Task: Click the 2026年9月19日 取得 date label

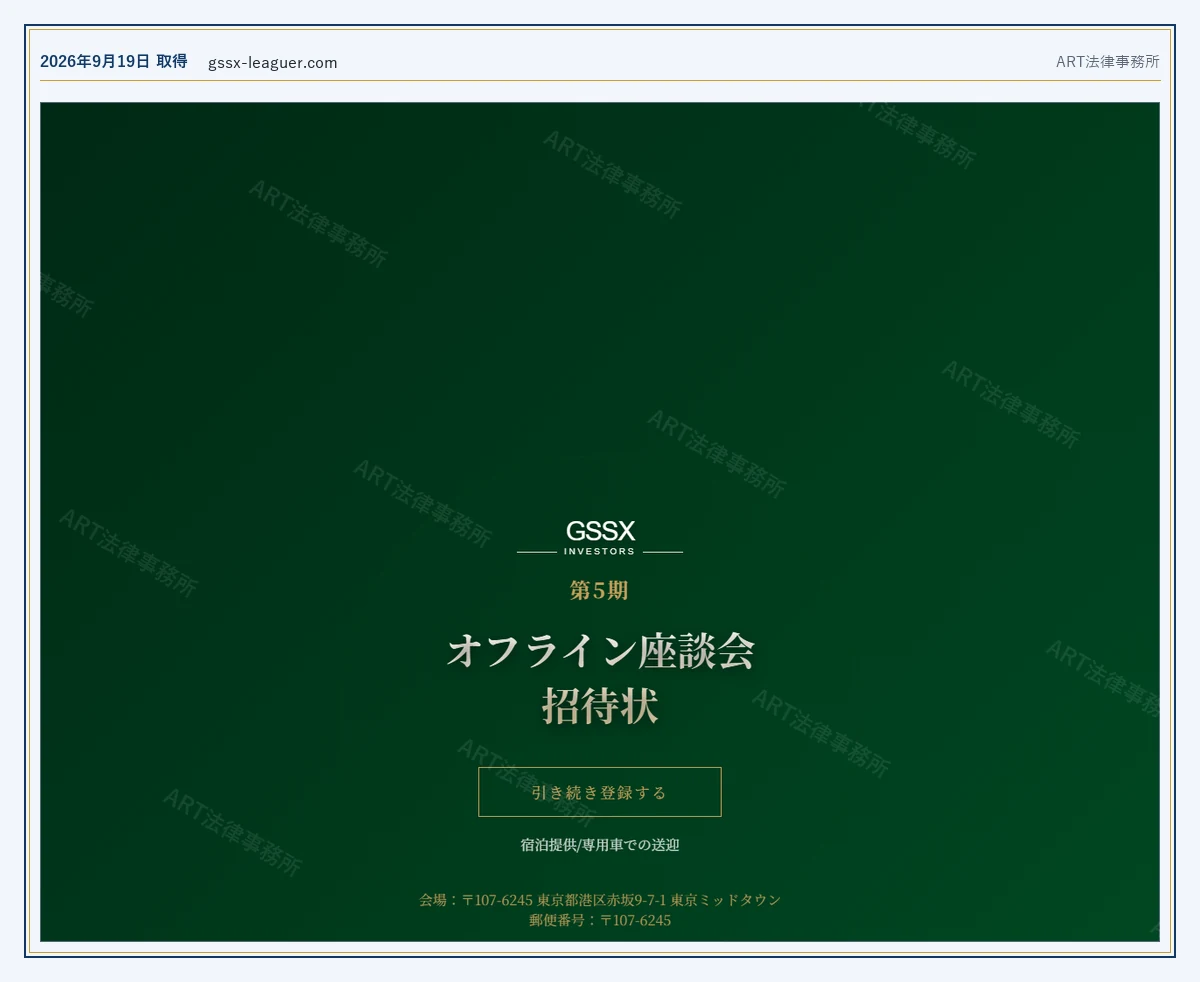Action: click(x=114, y=61)
